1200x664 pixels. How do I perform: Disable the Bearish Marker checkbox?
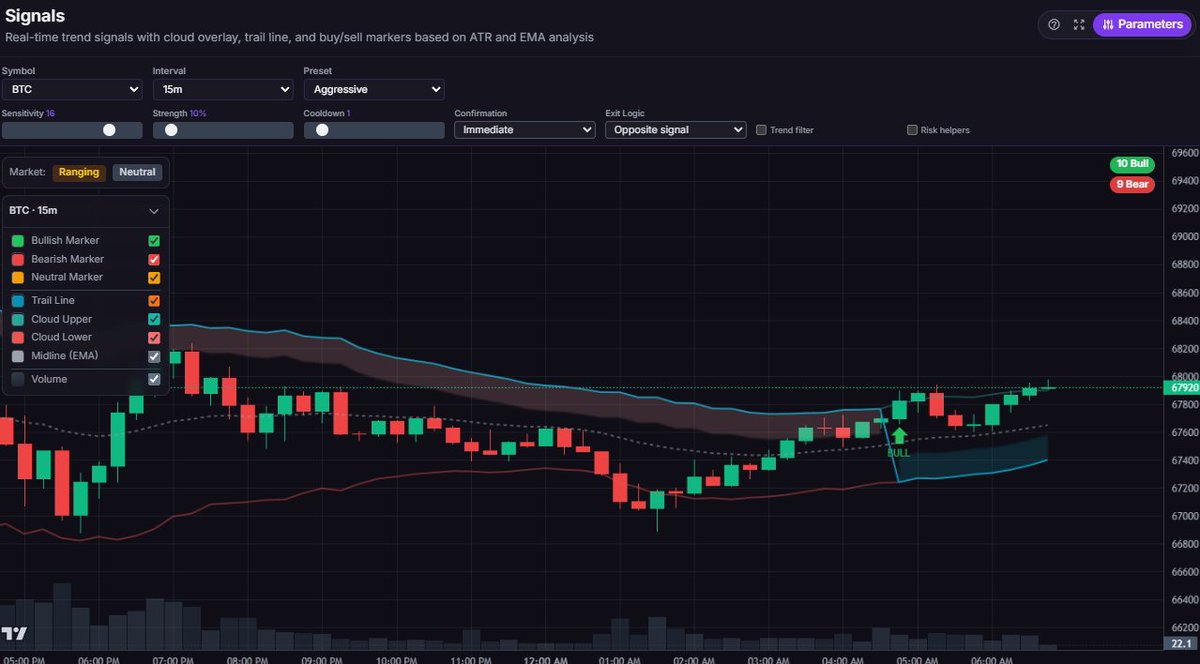point(153,259)
